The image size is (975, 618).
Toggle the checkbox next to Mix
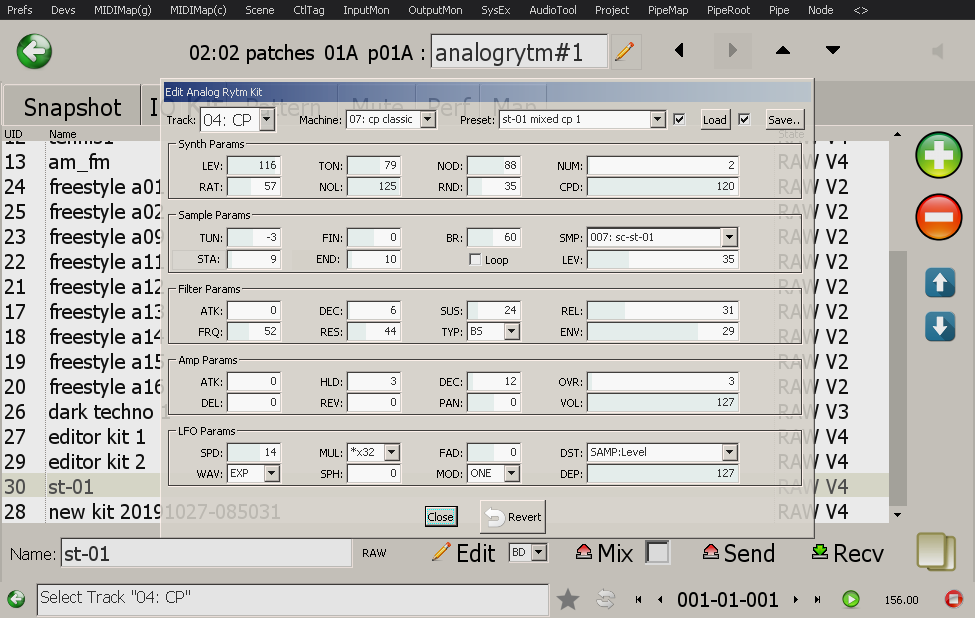click(x=657, y=552)
